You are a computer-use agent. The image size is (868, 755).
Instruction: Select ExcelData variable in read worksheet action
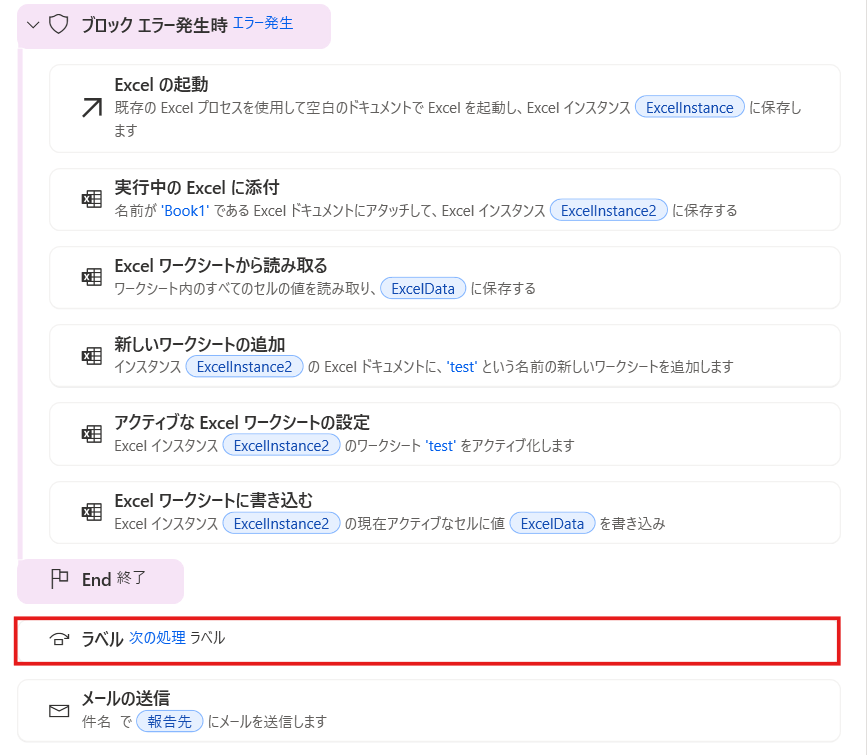click(x=423, y=289)
